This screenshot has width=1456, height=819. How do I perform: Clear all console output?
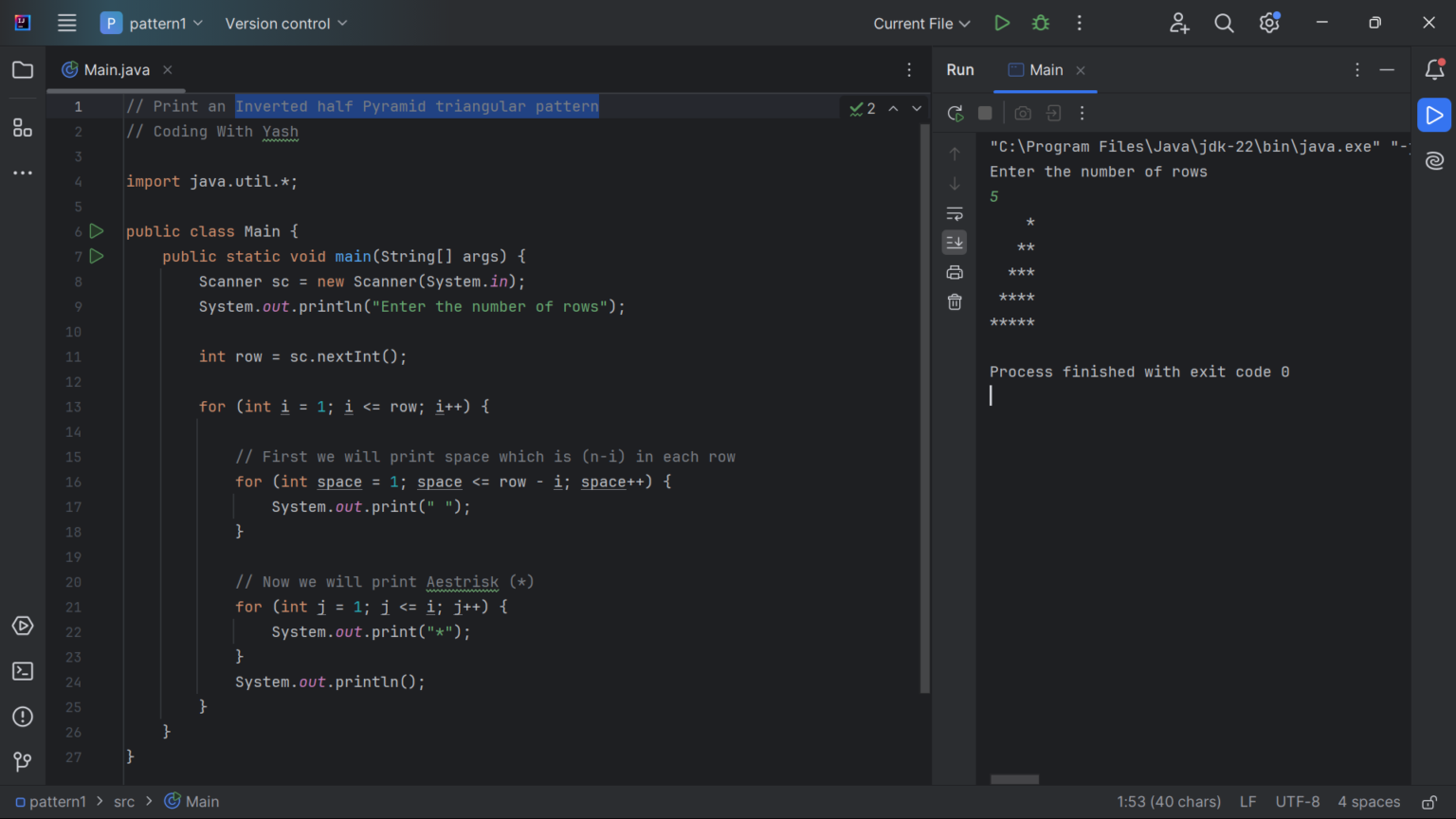click(955, 302)
